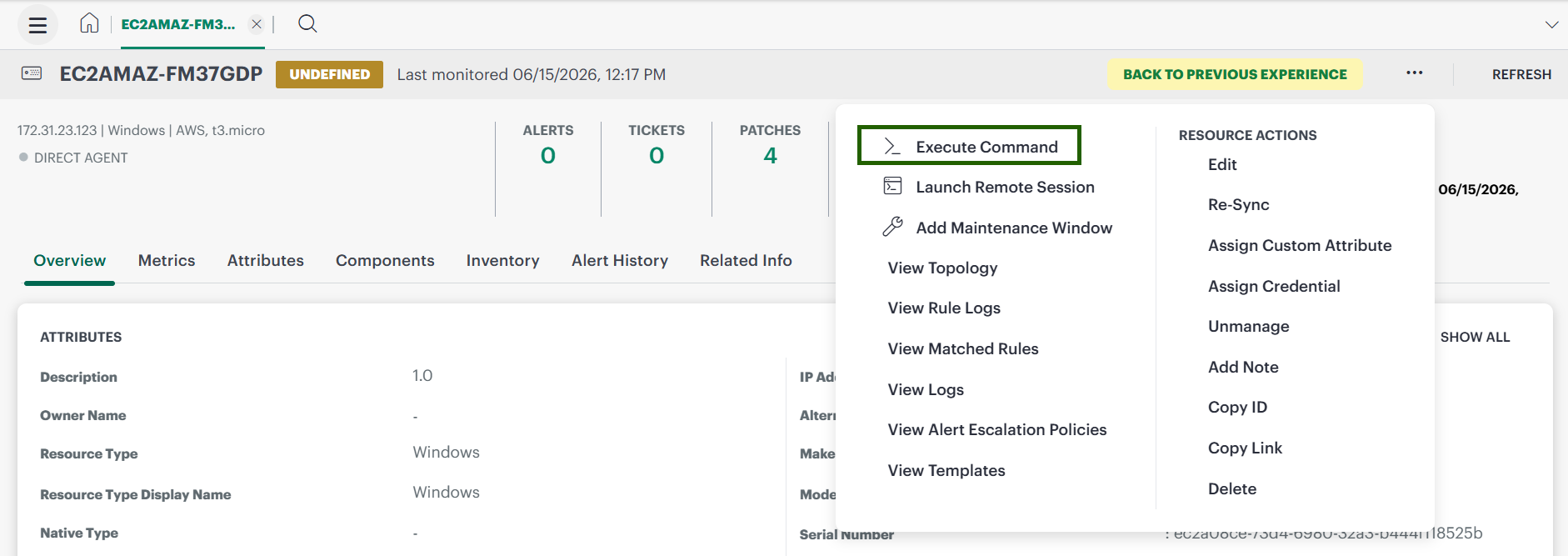
Task: Choose View Alert Escalation Policies
Action: click(x=997, y=429)
